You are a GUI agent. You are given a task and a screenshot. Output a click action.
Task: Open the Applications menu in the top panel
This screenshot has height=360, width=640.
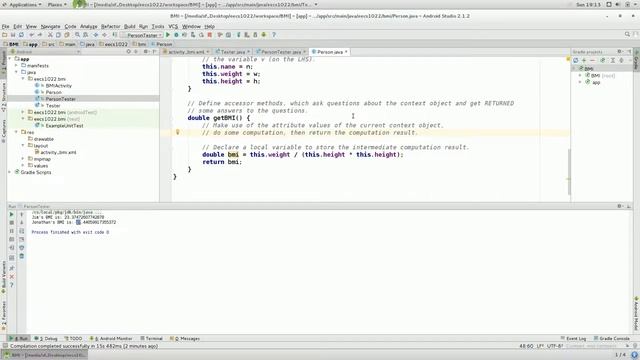pos(22,4)
